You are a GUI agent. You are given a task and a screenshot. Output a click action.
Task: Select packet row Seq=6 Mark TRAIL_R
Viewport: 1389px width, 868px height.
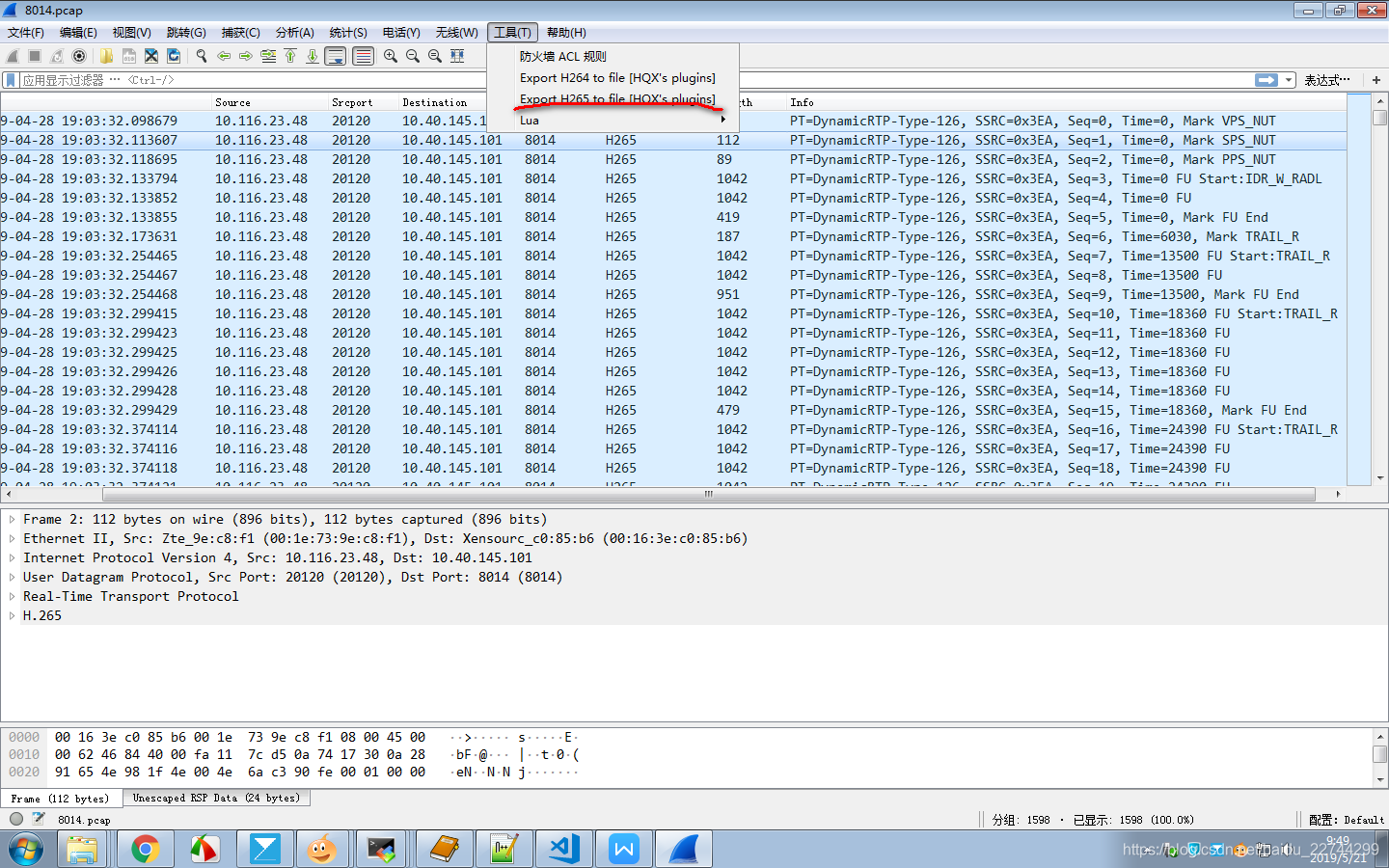(673, 236)
